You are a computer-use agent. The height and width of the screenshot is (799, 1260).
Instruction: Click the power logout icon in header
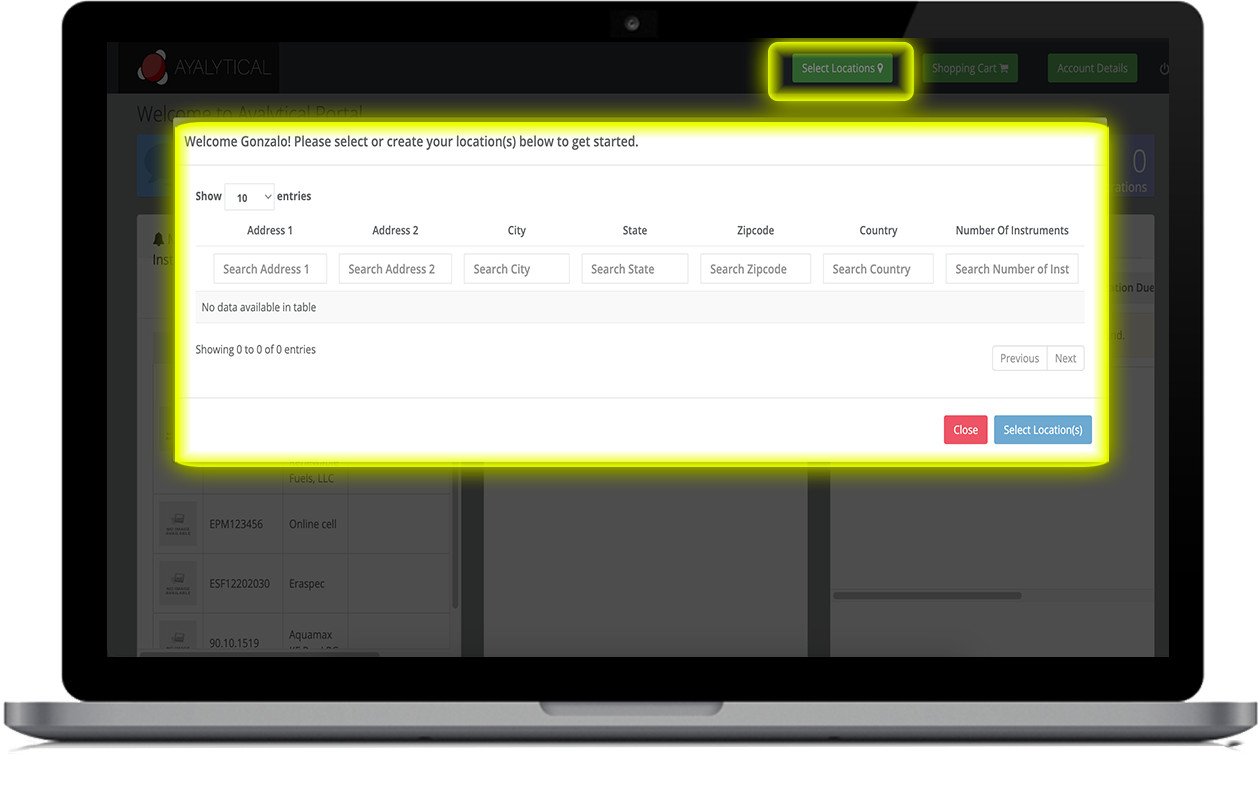1164,69
